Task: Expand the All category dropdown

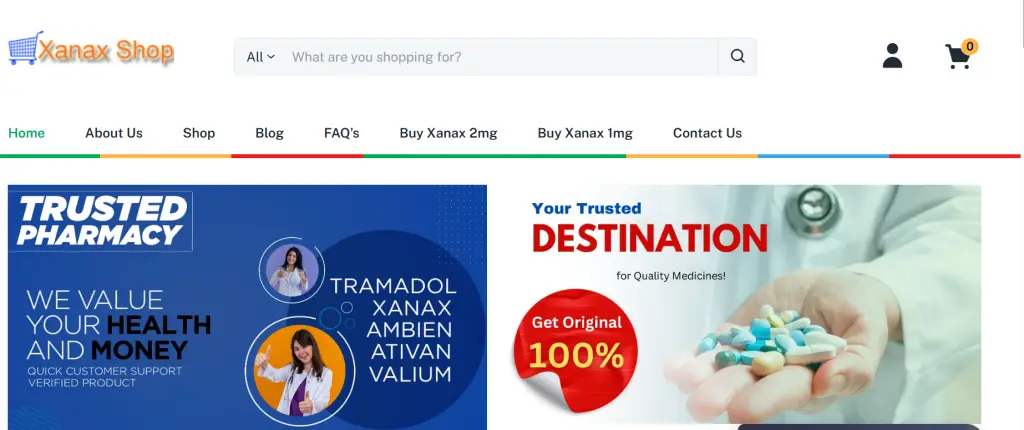Action: 261,57
